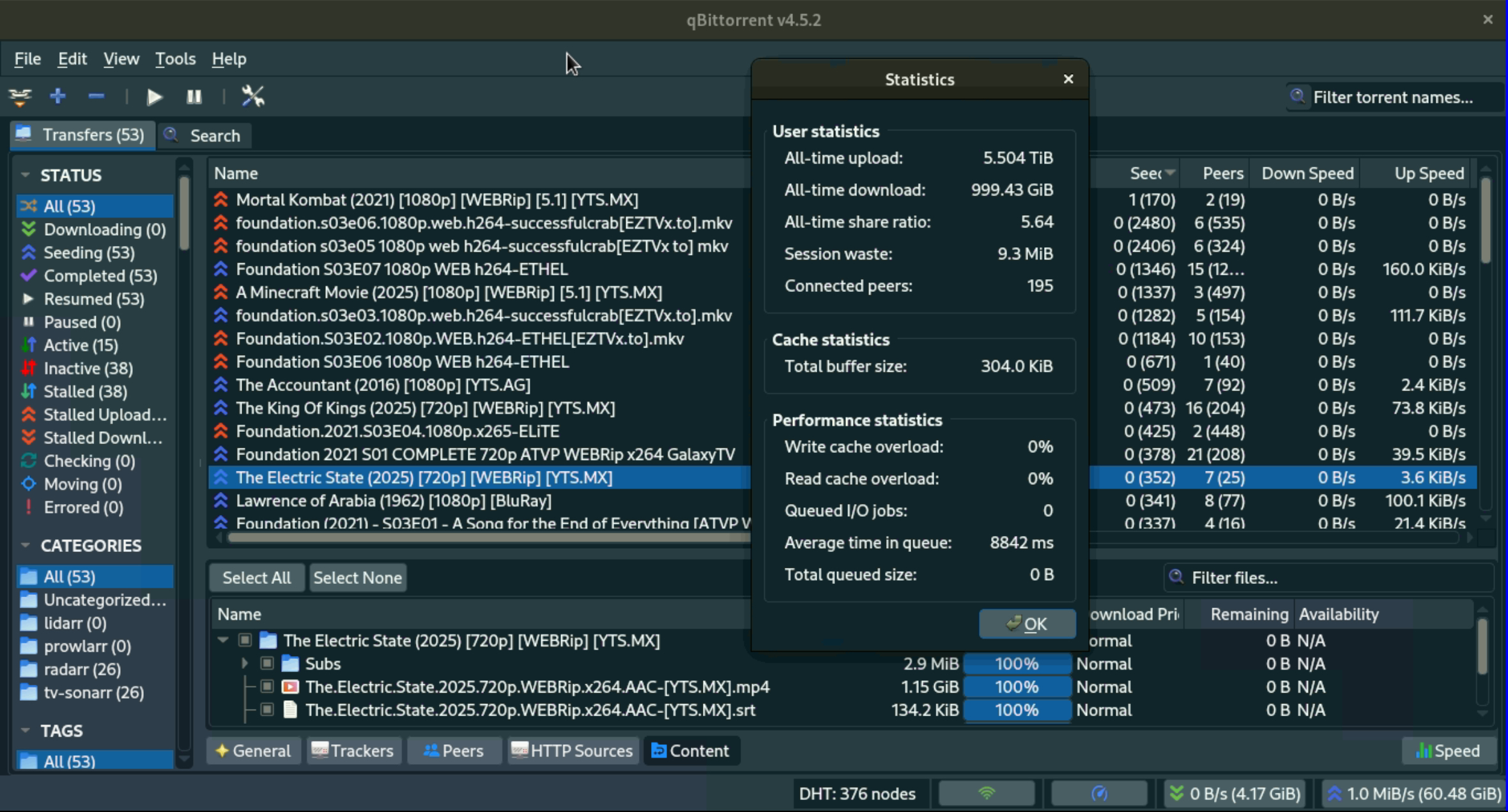The image size is (1508, 812).
Task: Remove the selected torrent with minus icon
Action: [96, 96]
